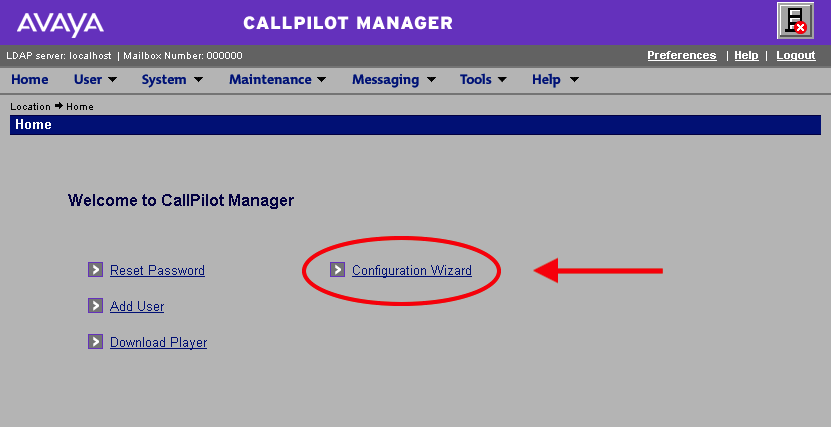Open the Help menu in navigation bar
Viewport: 831px width, 427px height.
click(546, 79)
